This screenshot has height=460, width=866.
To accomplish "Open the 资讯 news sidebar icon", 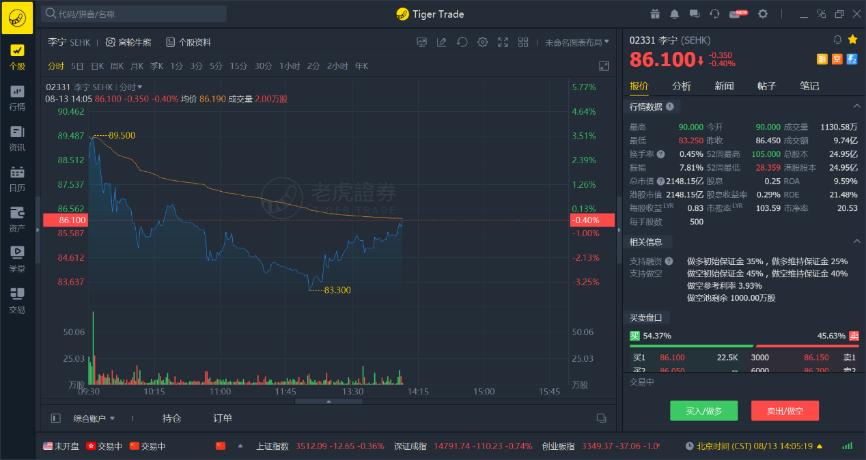I will (x=17, y=138).
